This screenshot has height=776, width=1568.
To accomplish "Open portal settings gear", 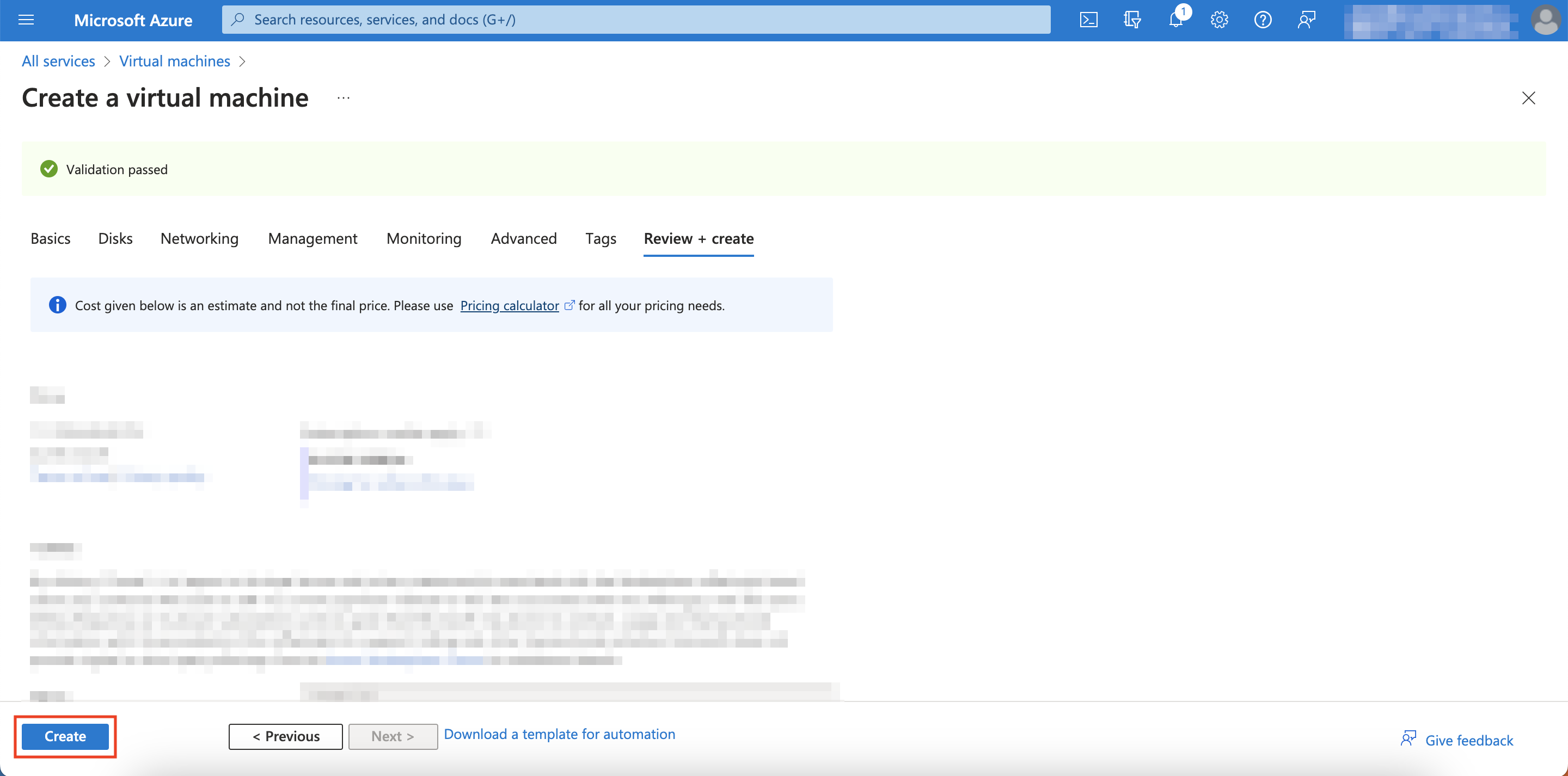I will tap(1219, 20).
